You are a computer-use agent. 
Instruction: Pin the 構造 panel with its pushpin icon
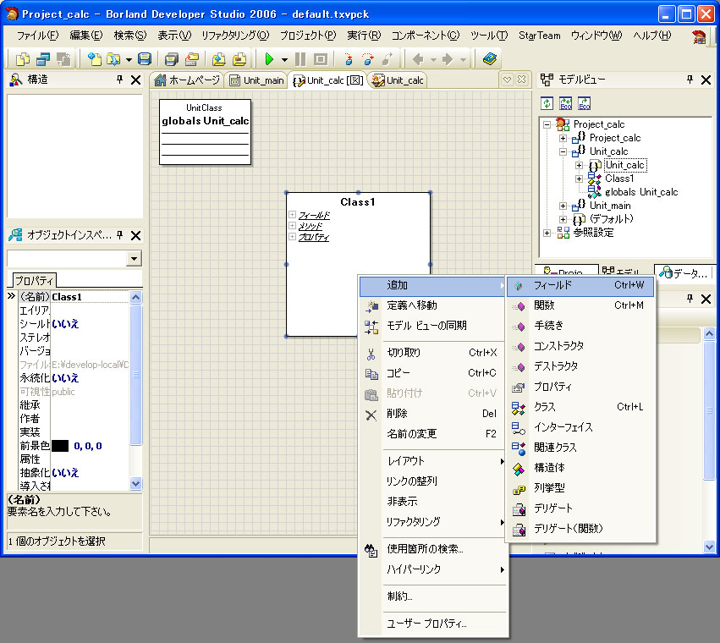pos(120,79)
